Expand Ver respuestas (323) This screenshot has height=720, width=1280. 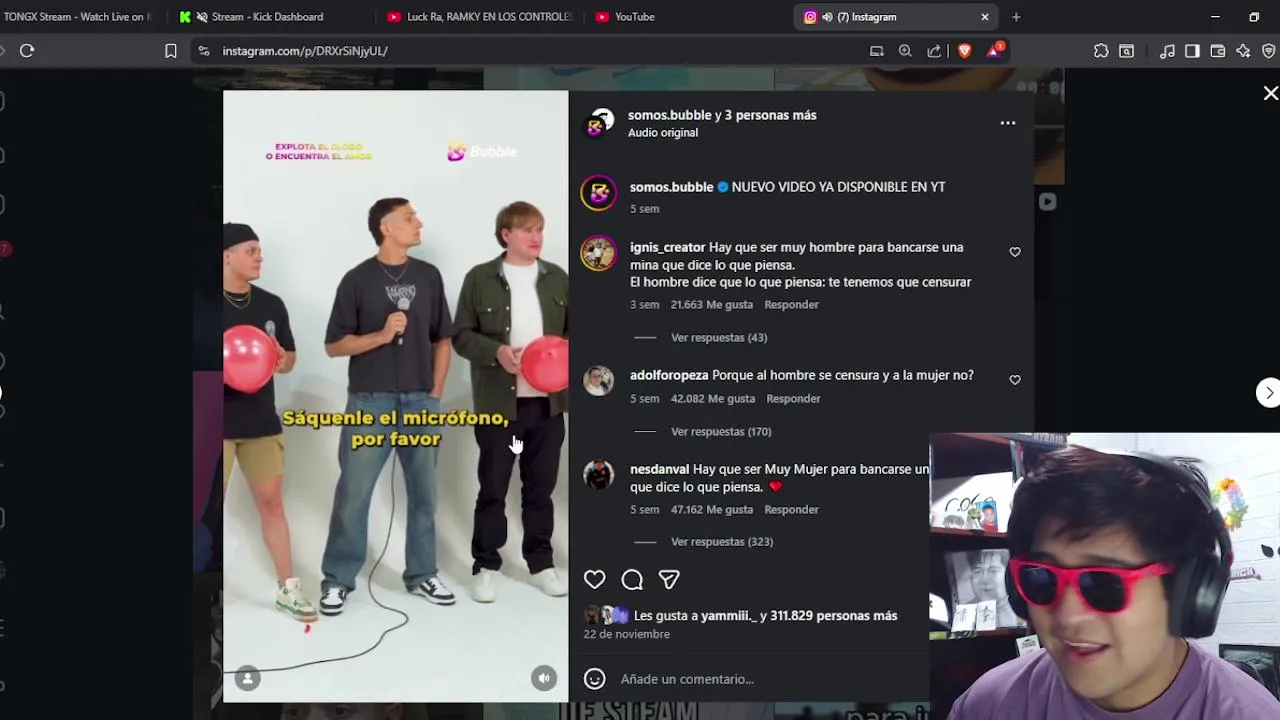[722, 542]
